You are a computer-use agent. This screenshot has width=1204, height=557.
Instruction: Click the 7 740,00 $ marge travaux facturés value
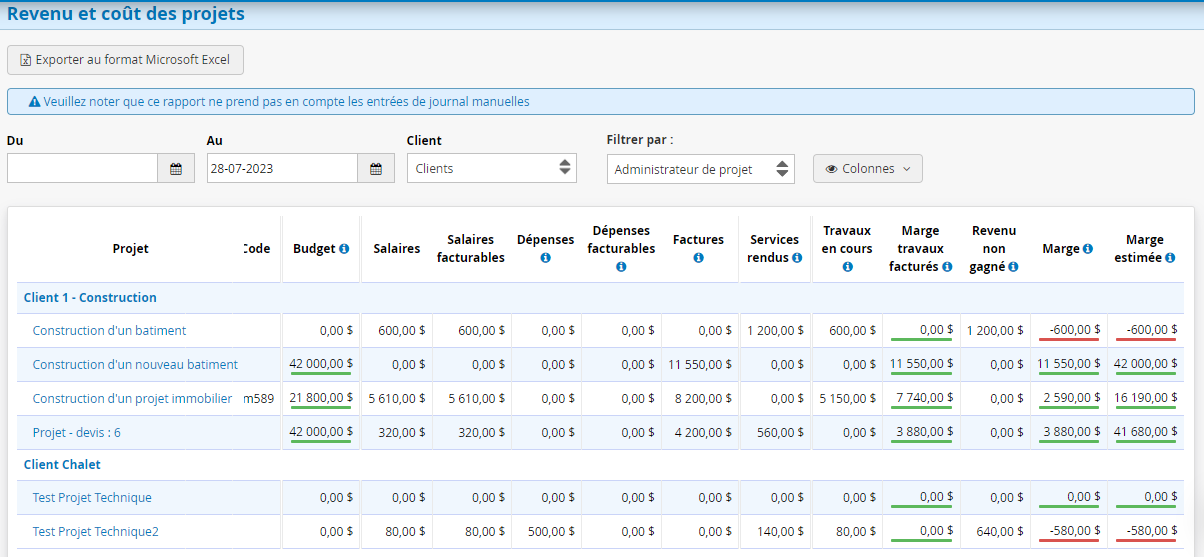[924, 398]
